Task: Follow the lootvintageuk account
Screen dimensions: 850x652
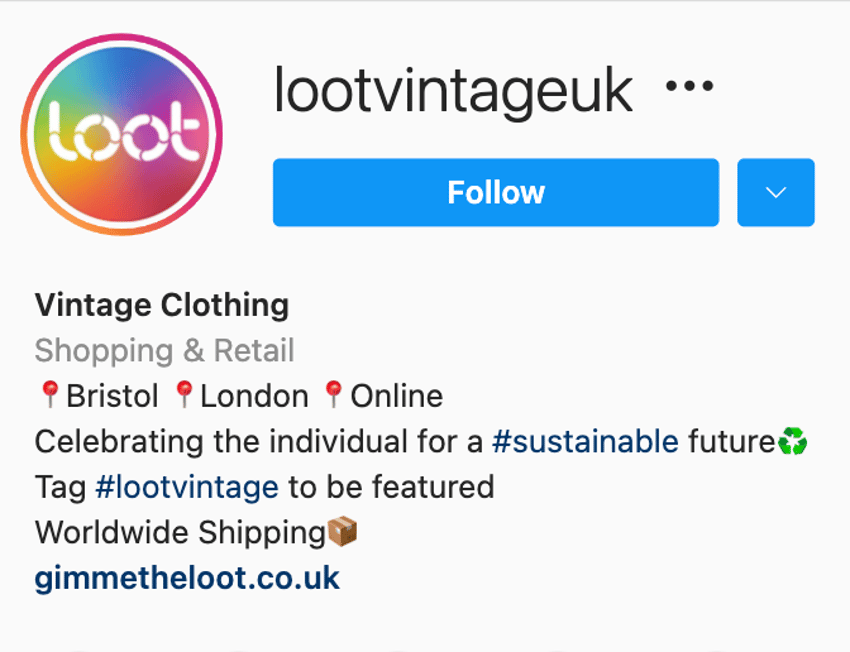Action: pos(496,192)
